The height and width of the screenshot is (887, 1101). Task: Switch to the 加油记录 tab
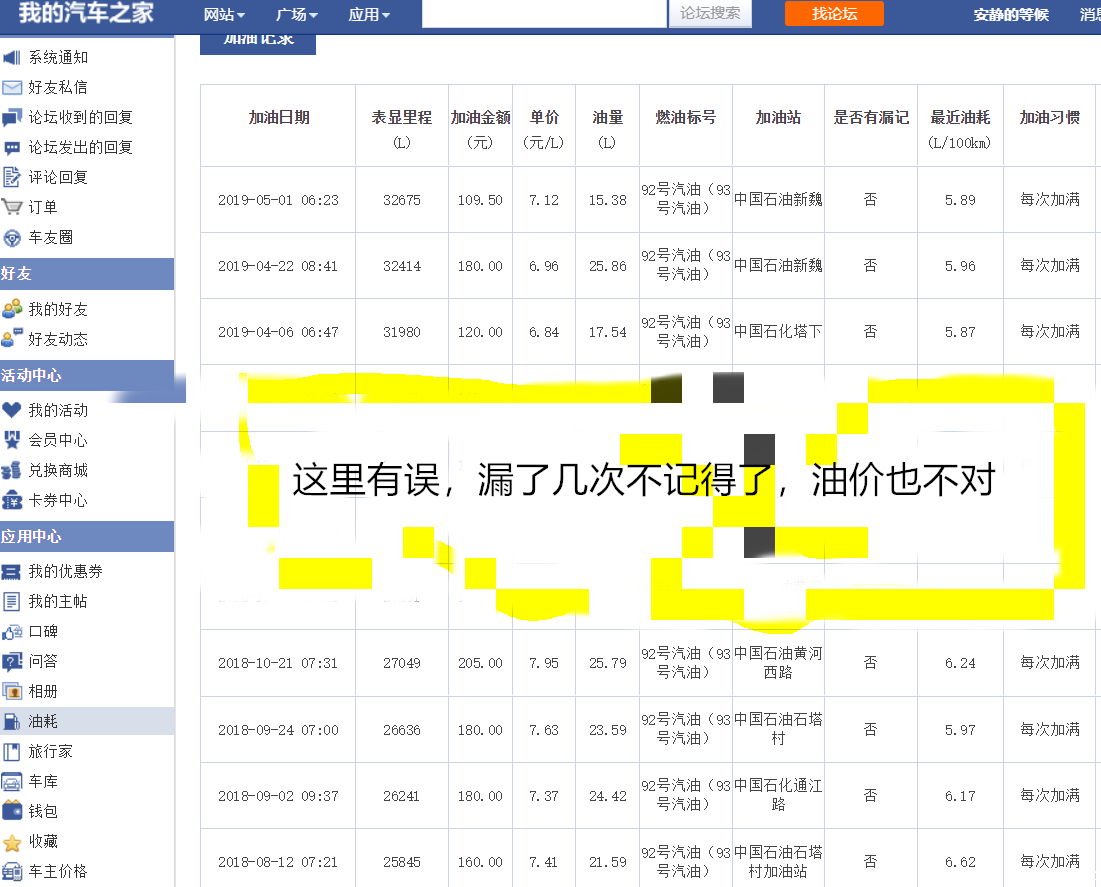[258, 41]
